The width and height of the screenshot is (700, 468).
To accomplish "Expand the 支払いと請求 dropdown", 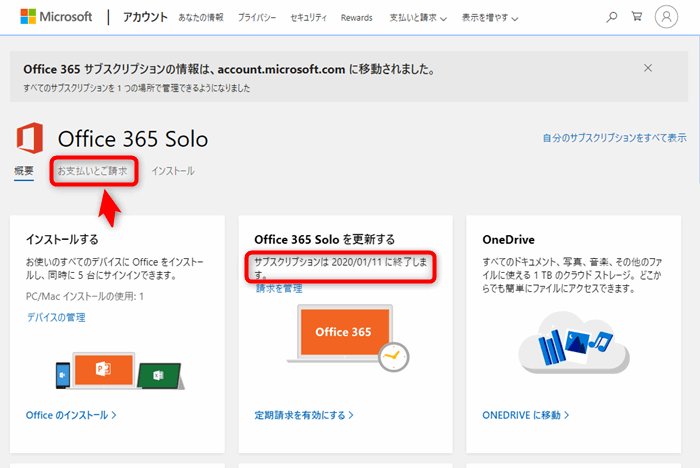I will 418,18.
